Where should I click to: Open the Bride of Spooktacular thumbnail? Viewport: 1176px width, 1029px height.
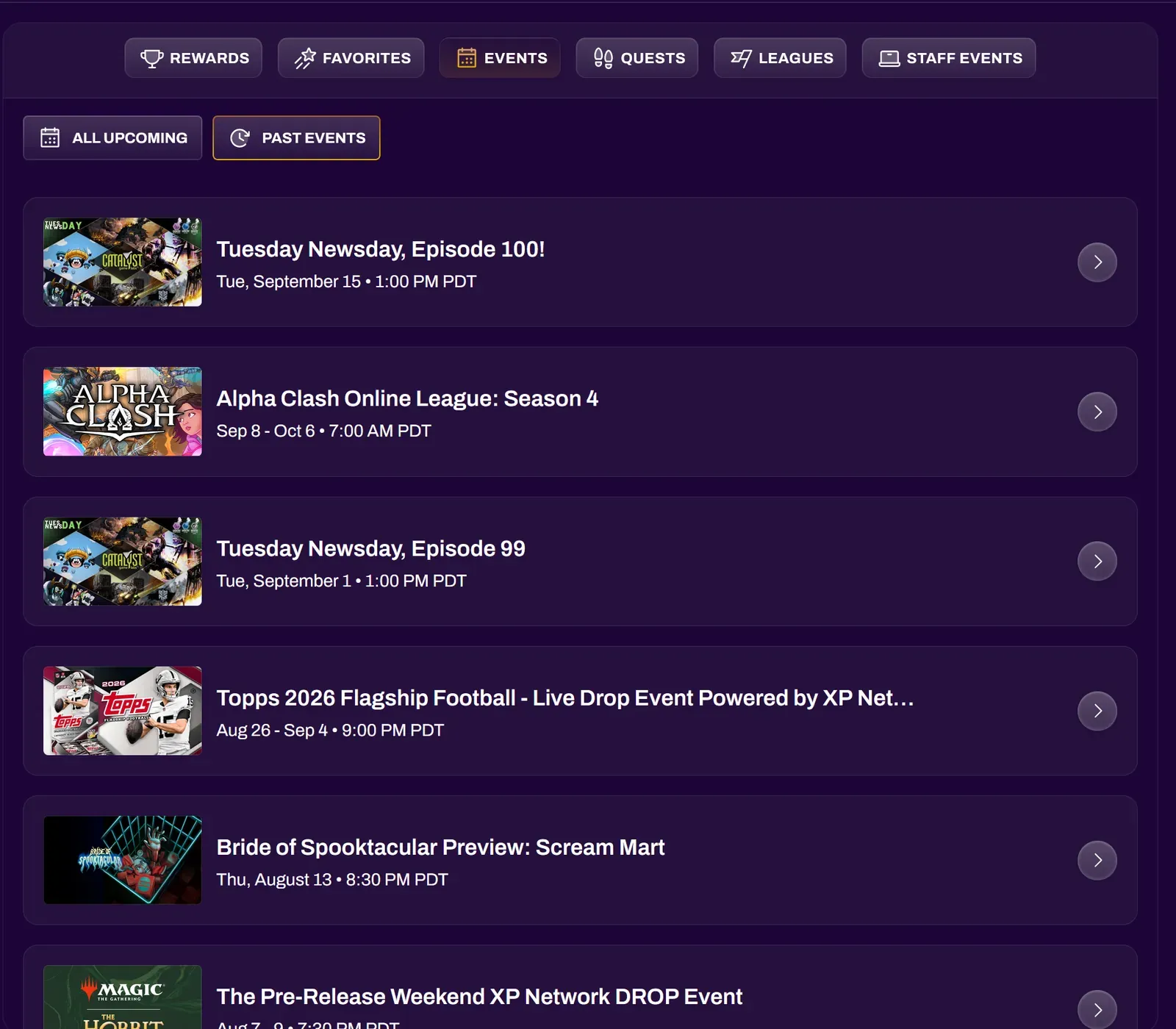(123, 860)
